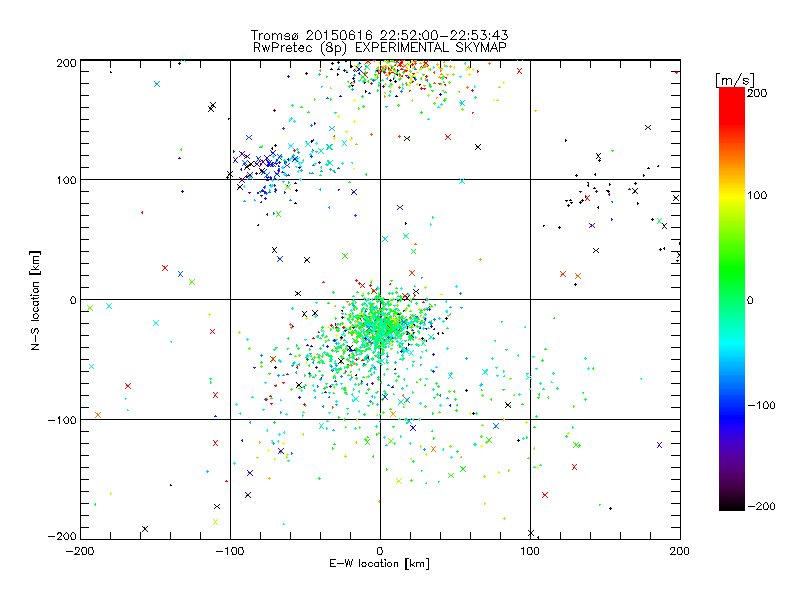Click the colorbar label "100"
800x600 pixels.
[757, 195]
